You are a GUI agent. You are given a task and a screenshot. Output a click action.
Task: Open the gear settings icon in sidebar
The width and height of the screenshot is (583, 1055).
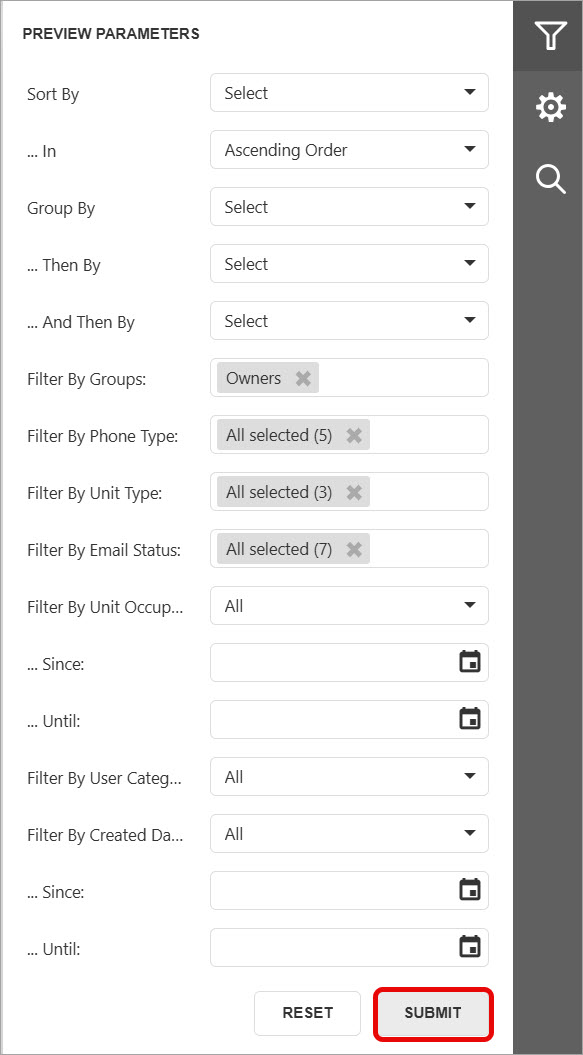pyautogui.click(x=550, y=108)
